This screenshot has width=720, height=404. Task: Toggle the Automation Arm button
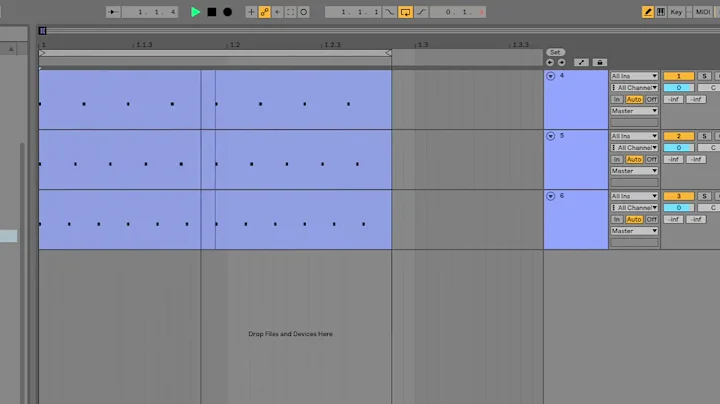tap(264, 12)
